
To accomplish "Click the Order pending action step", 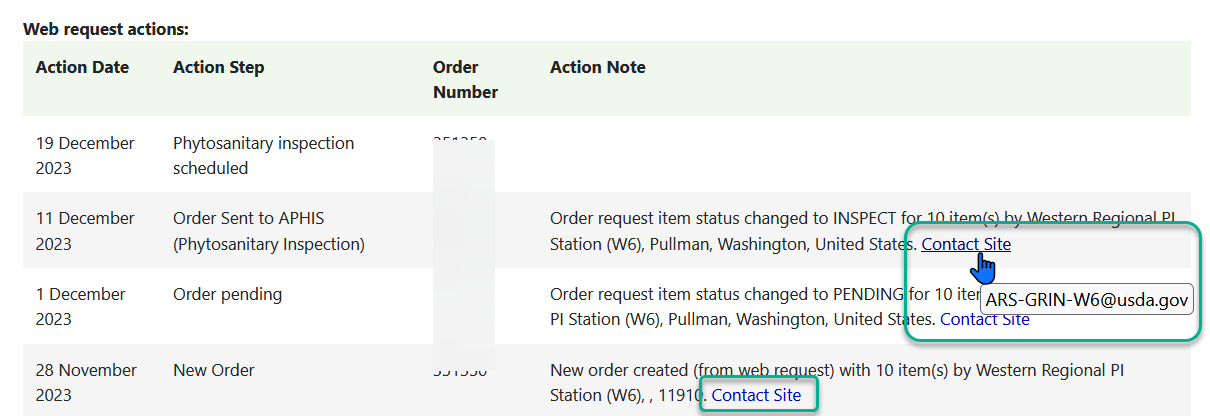I will point(228,295).
